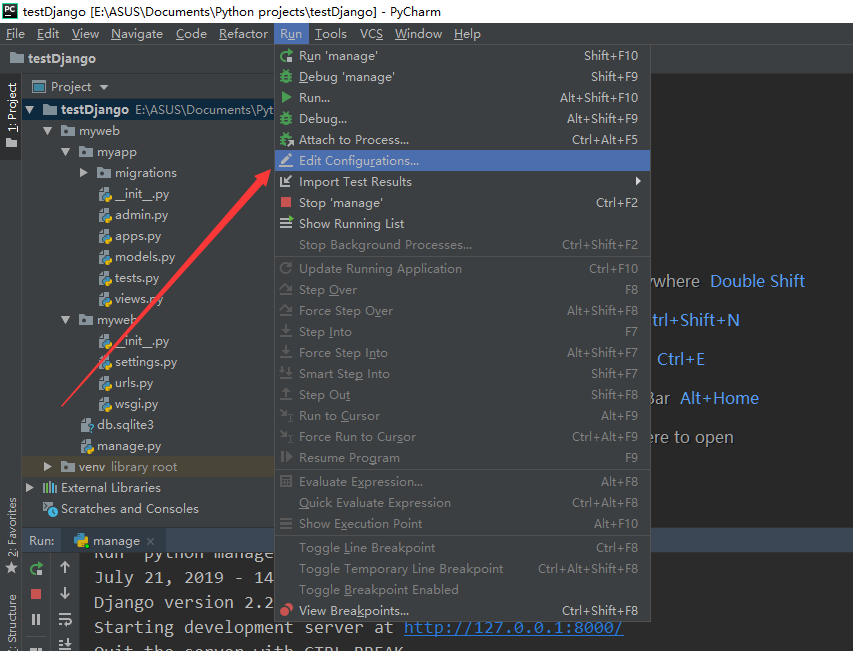
Task: Click the green Rerun icon in Run panel
Action: coord(36,569)
